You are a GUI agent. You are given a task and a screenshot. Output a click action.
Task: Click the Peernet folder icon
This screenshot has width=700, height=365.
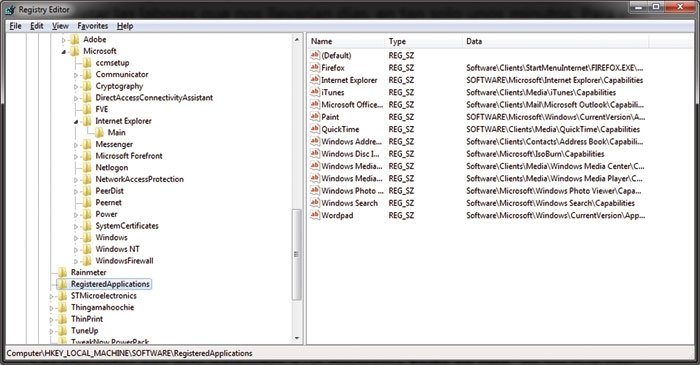(x=87, y=203)
